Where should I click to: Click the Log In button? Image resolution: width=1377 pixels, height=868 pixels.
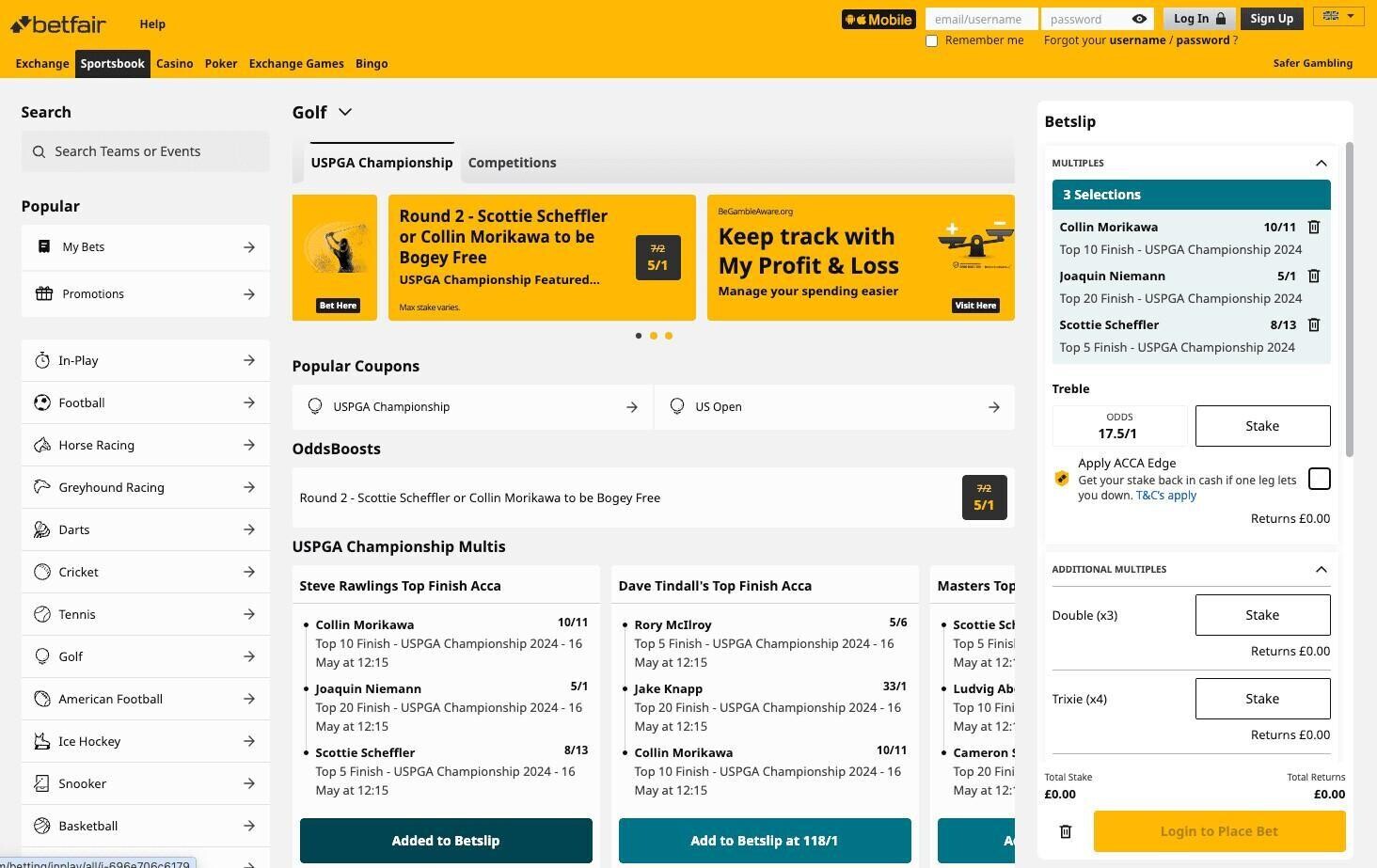tap(1198, 19)
